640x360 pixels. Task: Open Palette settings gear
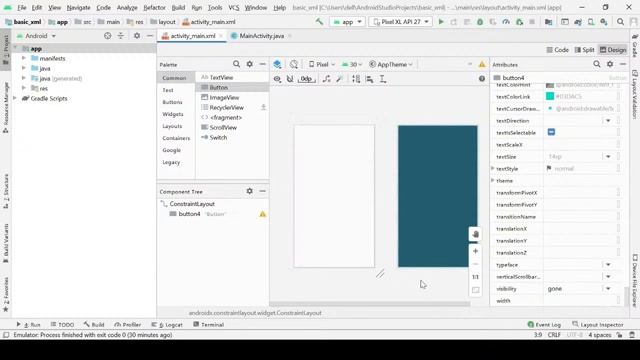[249, 64]
